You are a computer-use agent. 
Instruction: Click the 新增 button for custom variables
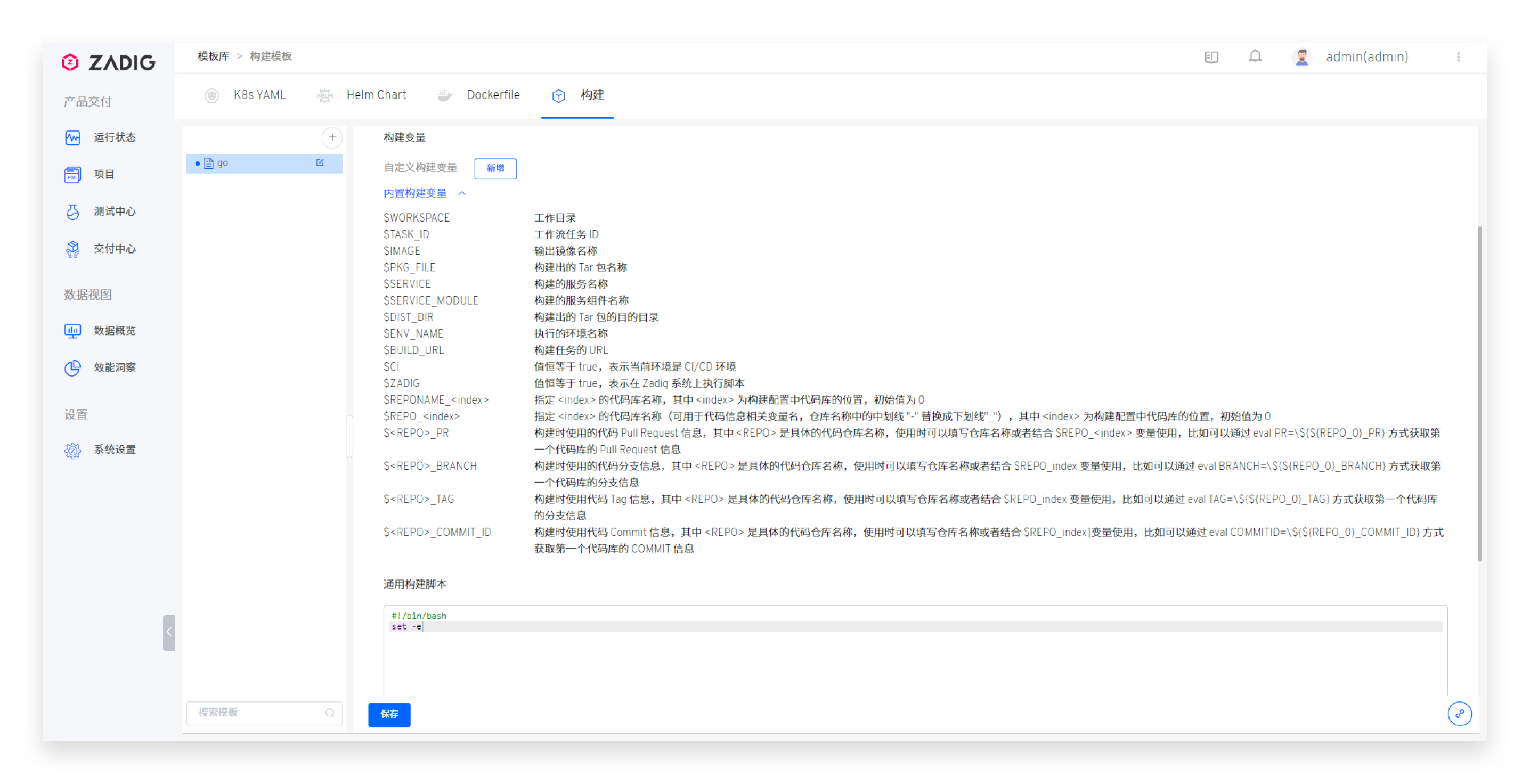coord(495,168)
